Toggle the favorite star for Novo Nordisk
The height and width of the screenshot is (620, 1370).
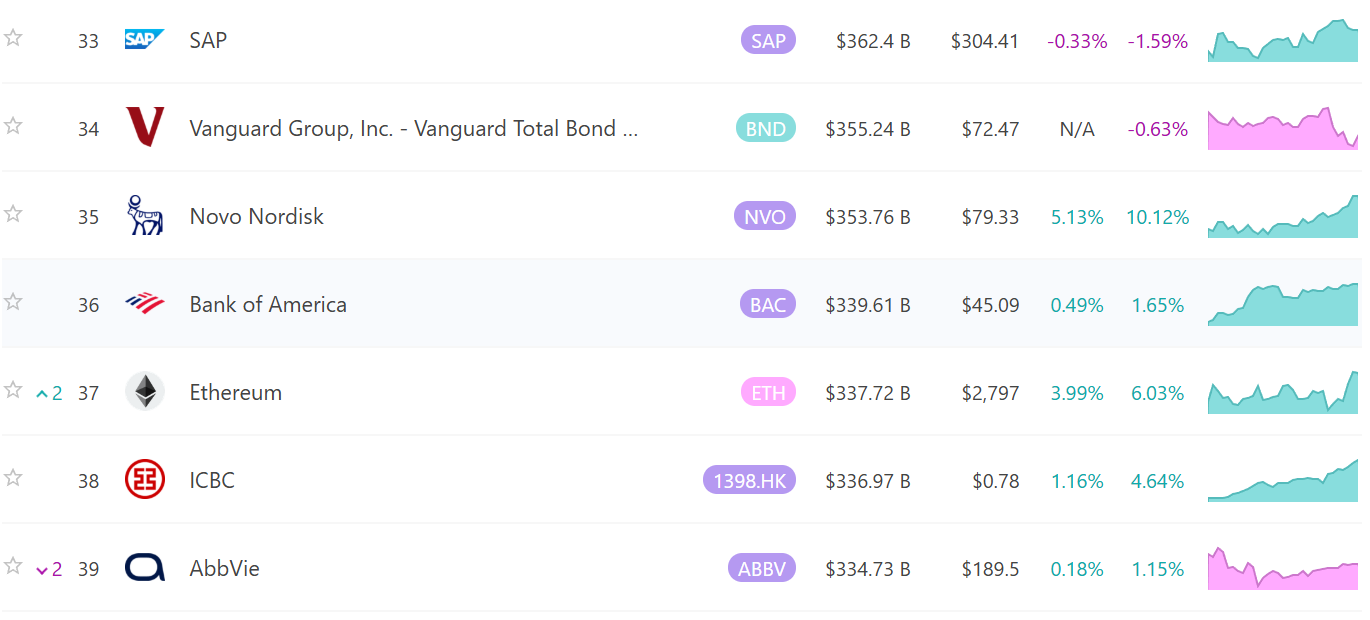click(x=13, y=214)
